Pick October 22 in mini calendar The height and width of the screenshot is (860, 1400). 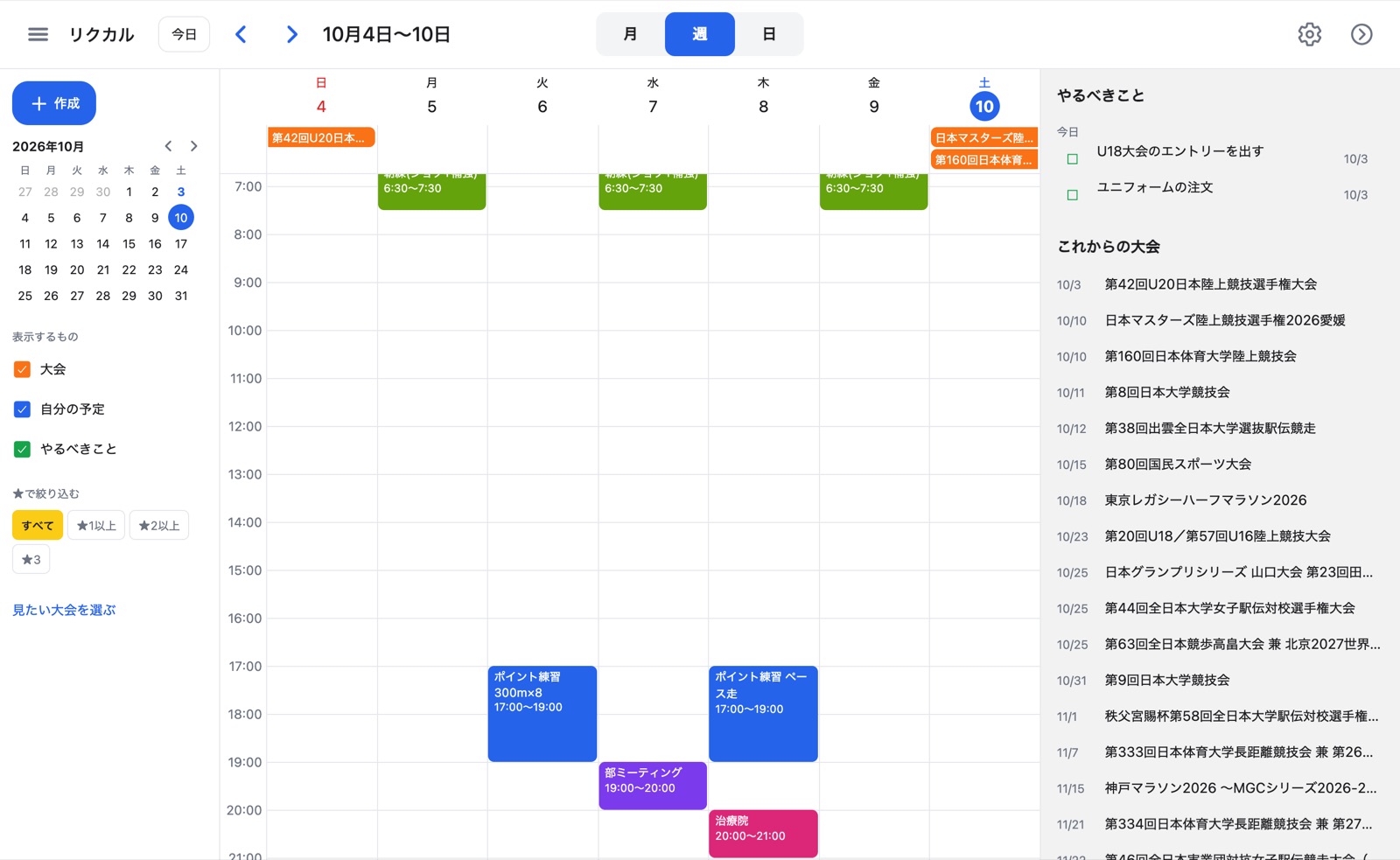coord(129,269)
